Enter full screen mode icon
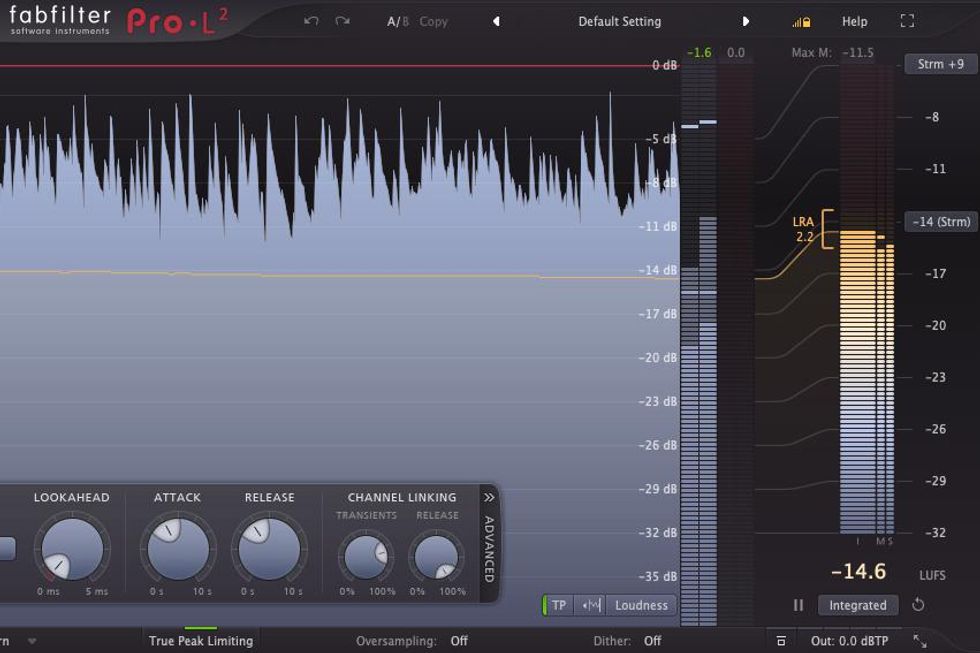980x653 pixels. (907, 21)
